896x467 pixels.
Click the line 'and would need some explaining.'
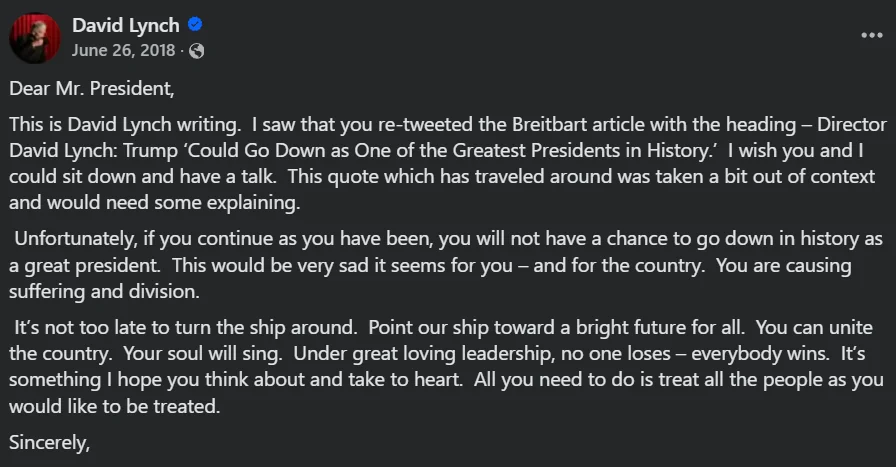coord(154,202)
